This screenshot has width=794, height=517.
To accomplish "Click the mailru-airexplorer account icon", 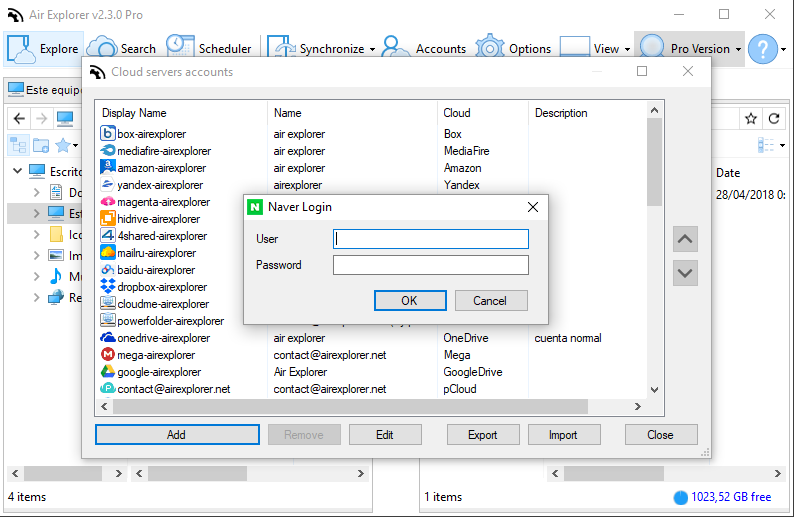I will pyautogui.click(x=107, y=252).
